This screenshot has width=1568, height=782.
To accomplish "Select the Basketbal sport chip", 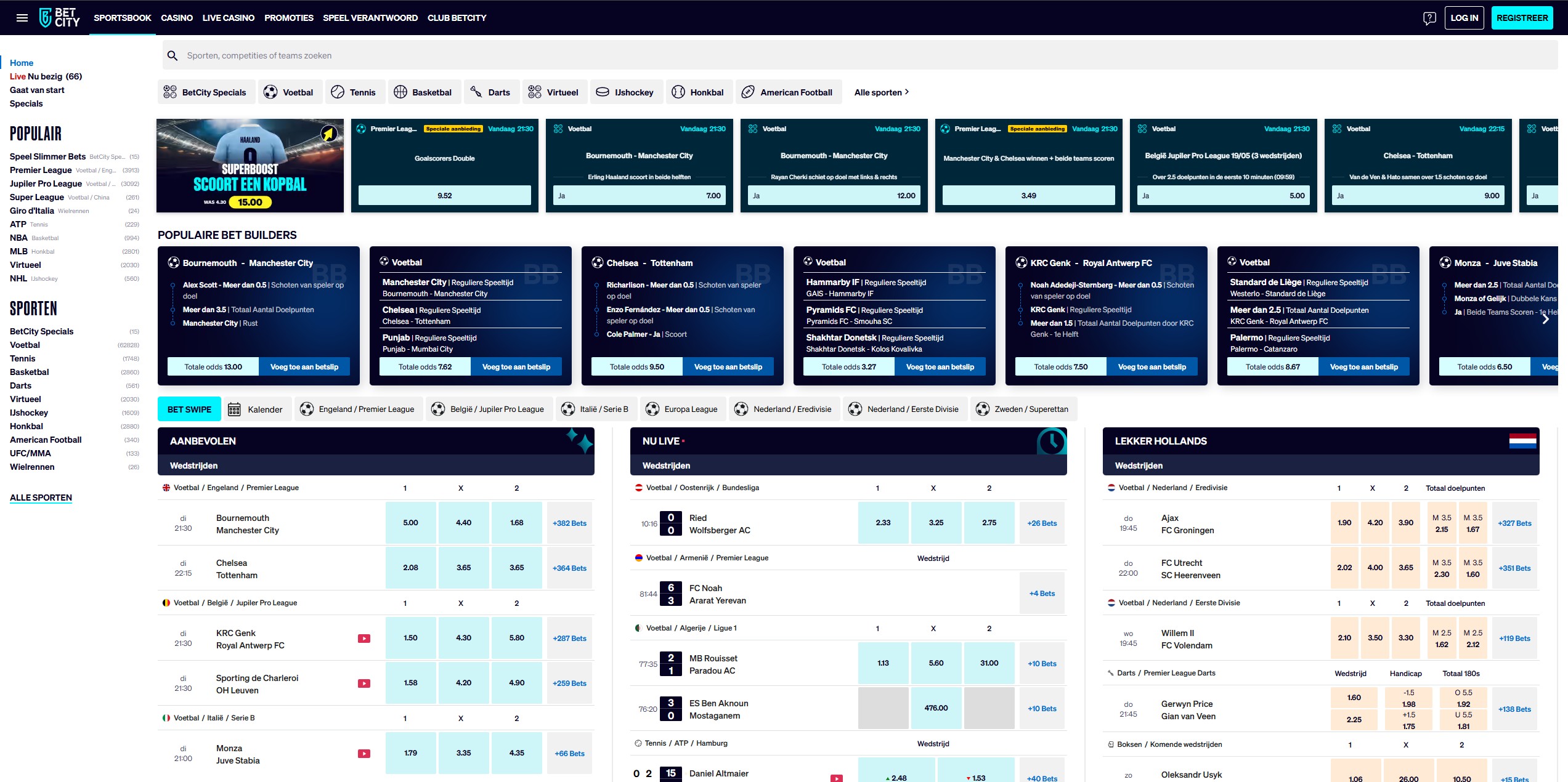I will pyautogui.click(x=423, y=92).
